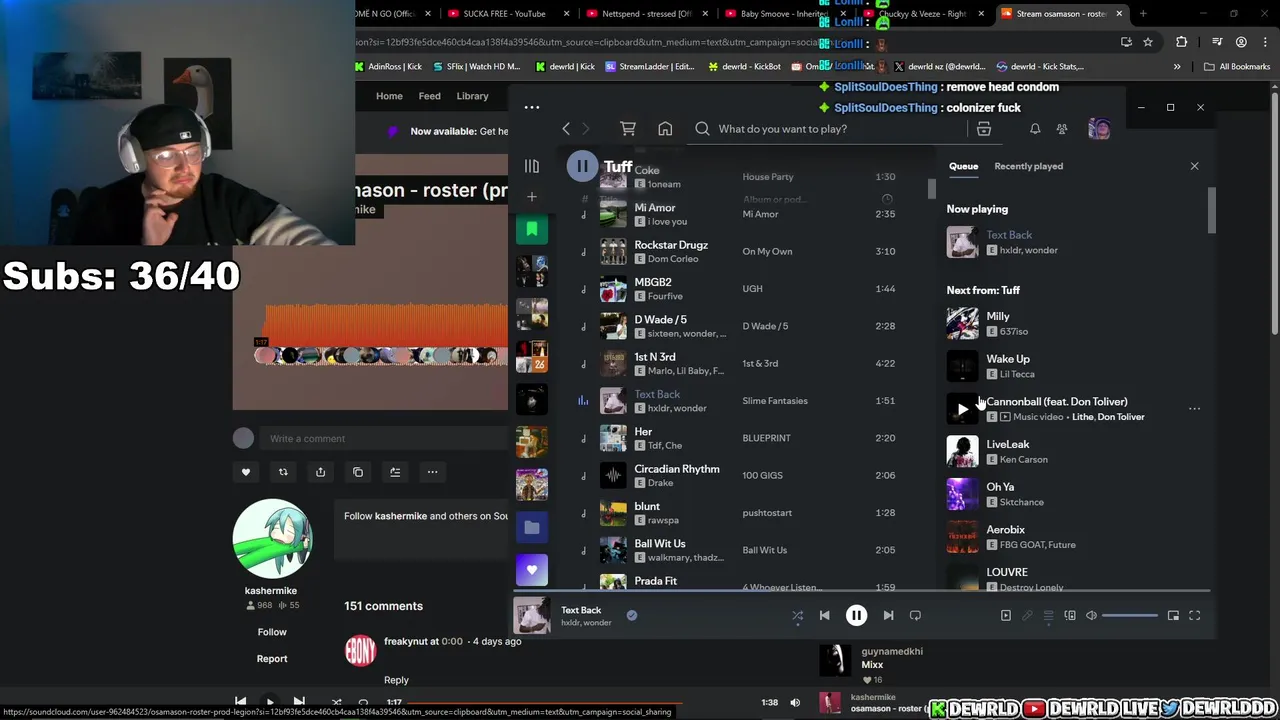Open Spotify miniplayer

(1173, 616)
